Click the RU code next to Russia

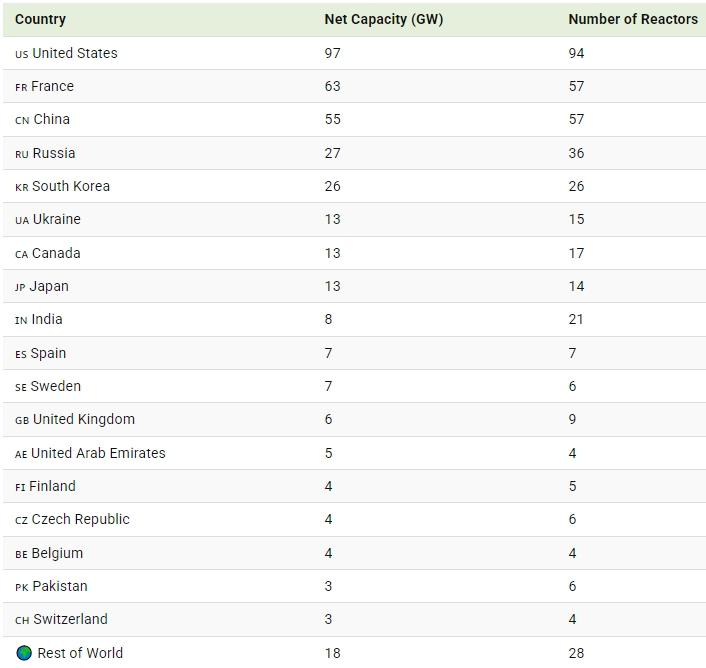point(22,154)
